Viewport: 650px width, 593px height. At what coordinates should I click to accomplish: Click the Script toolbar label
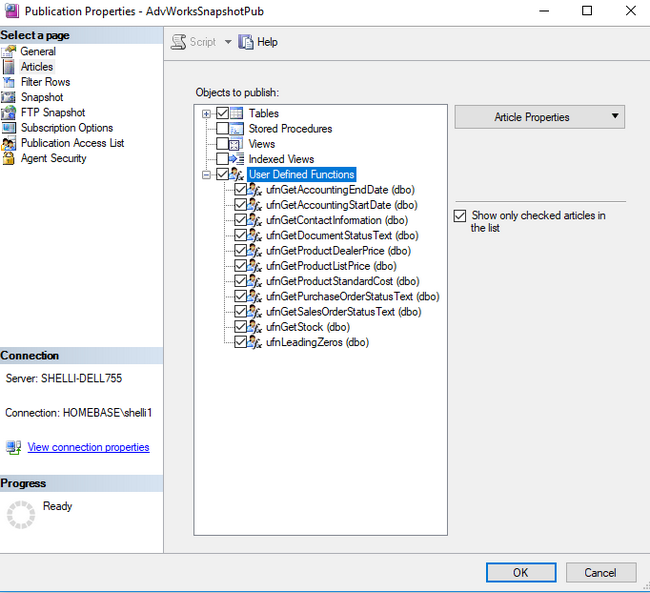click(x=203, y=42)
